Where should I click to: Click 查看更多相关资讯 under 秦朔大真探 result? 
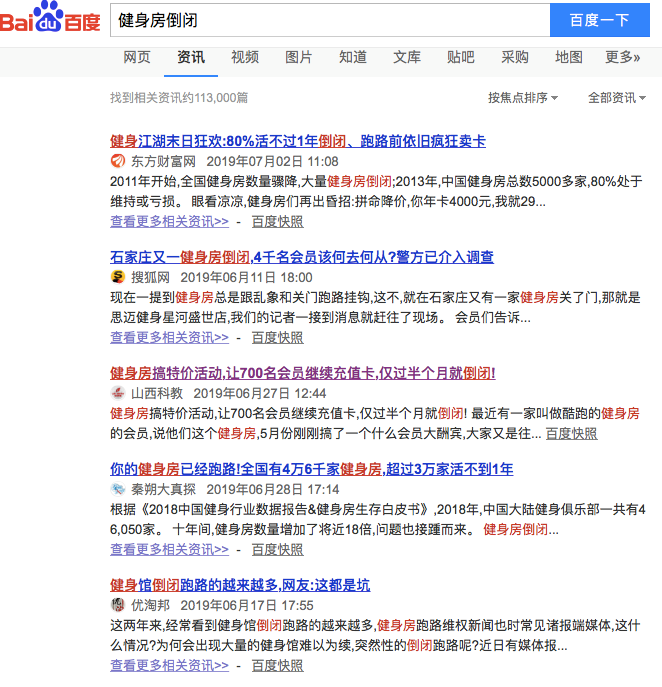click(170, 549)
